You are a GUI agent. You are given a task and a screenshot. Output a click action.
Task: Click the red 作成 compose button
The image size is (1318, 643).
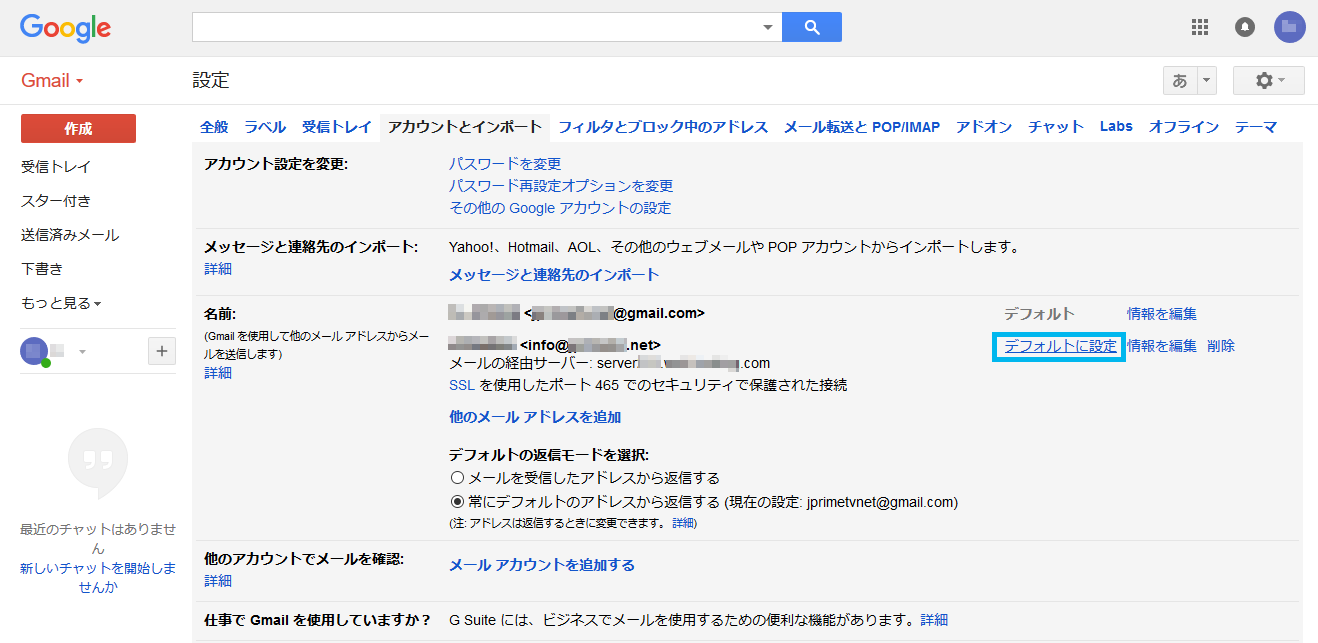78,128
